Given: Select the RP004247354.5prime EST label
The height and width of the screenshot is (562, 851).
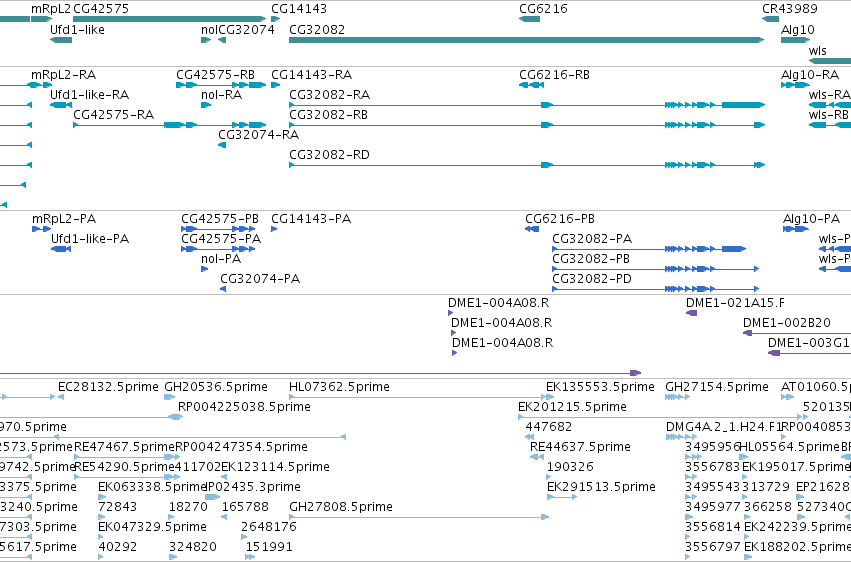Looking at the screenshot, I should (242, 447).
